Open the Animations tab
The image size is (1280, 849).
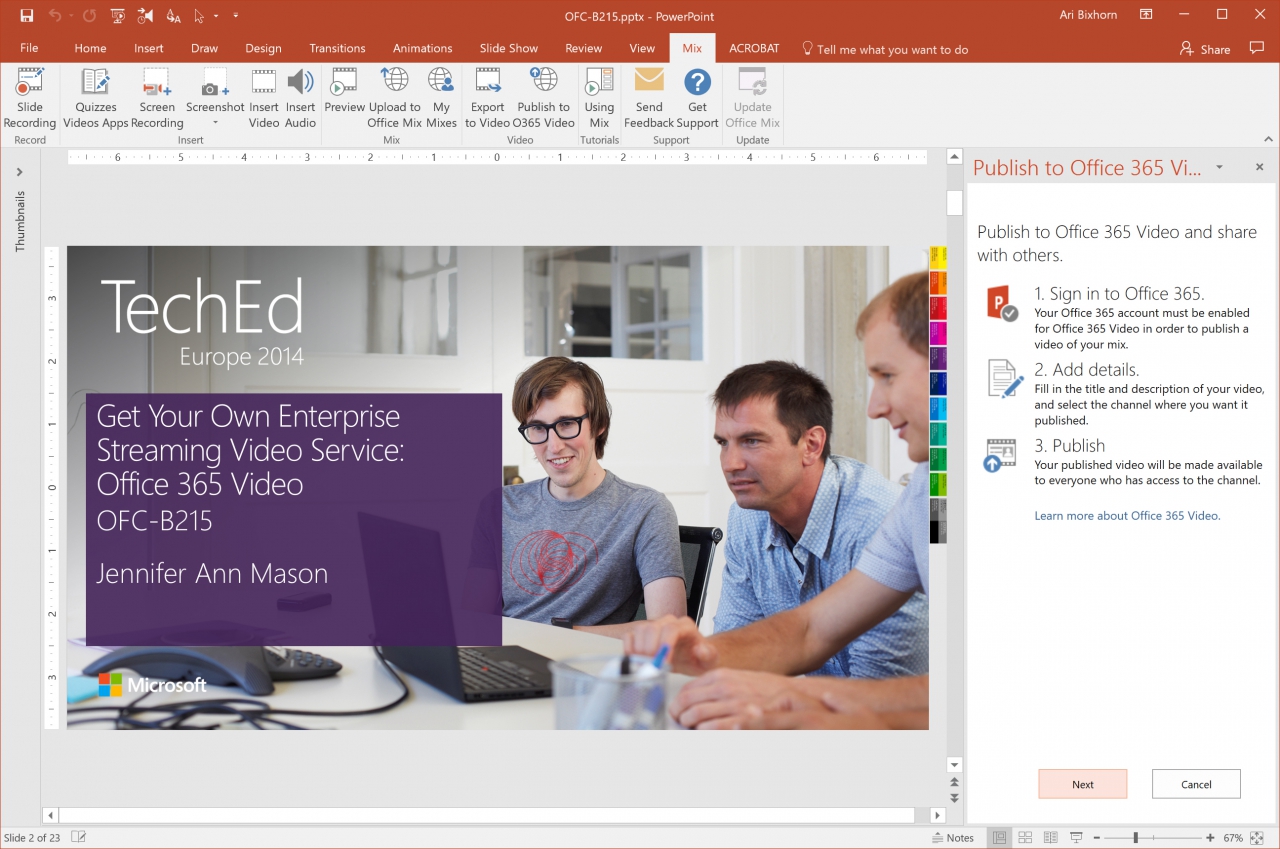[x=422, y=48]
